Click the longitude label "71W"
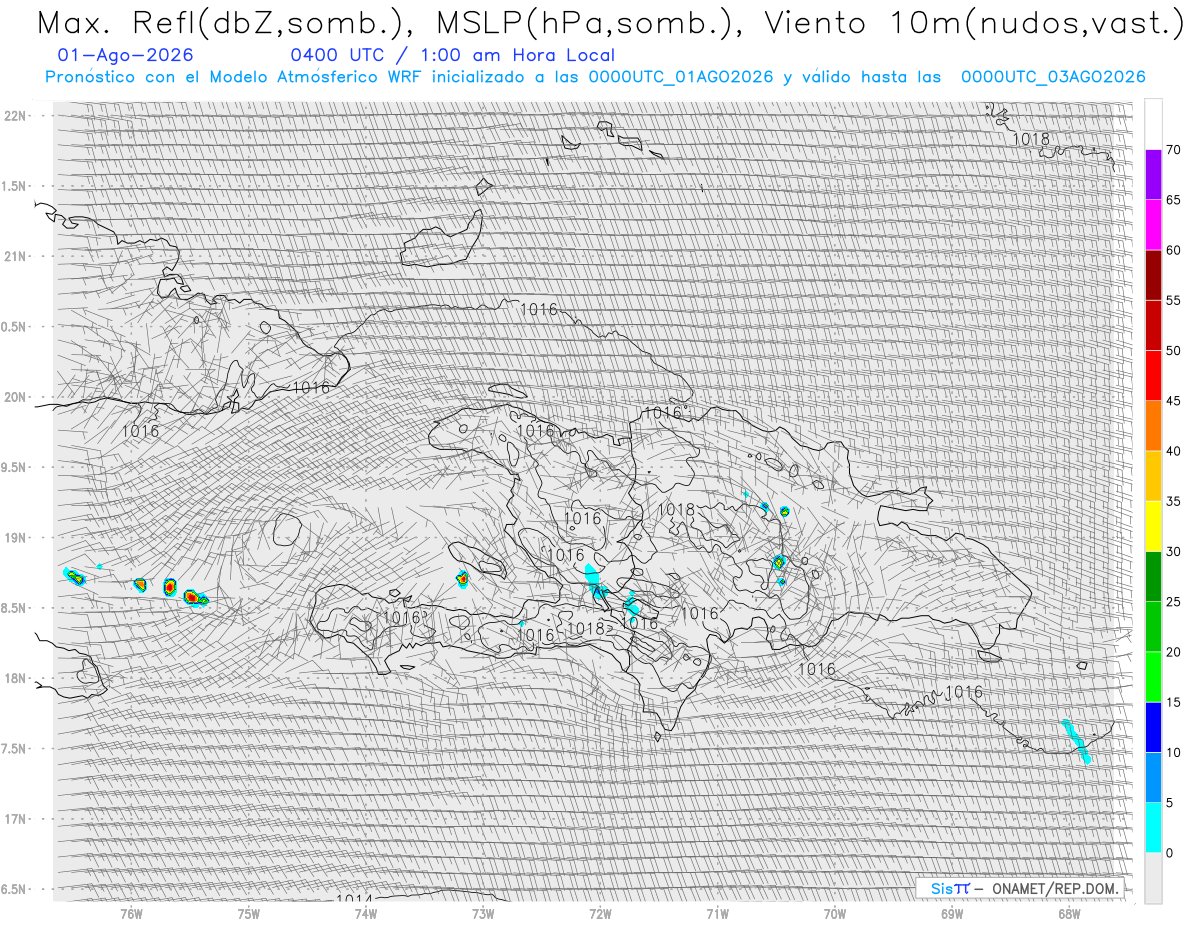The width and height of the screenshot is (1200, 927). (x=718, y=913)
